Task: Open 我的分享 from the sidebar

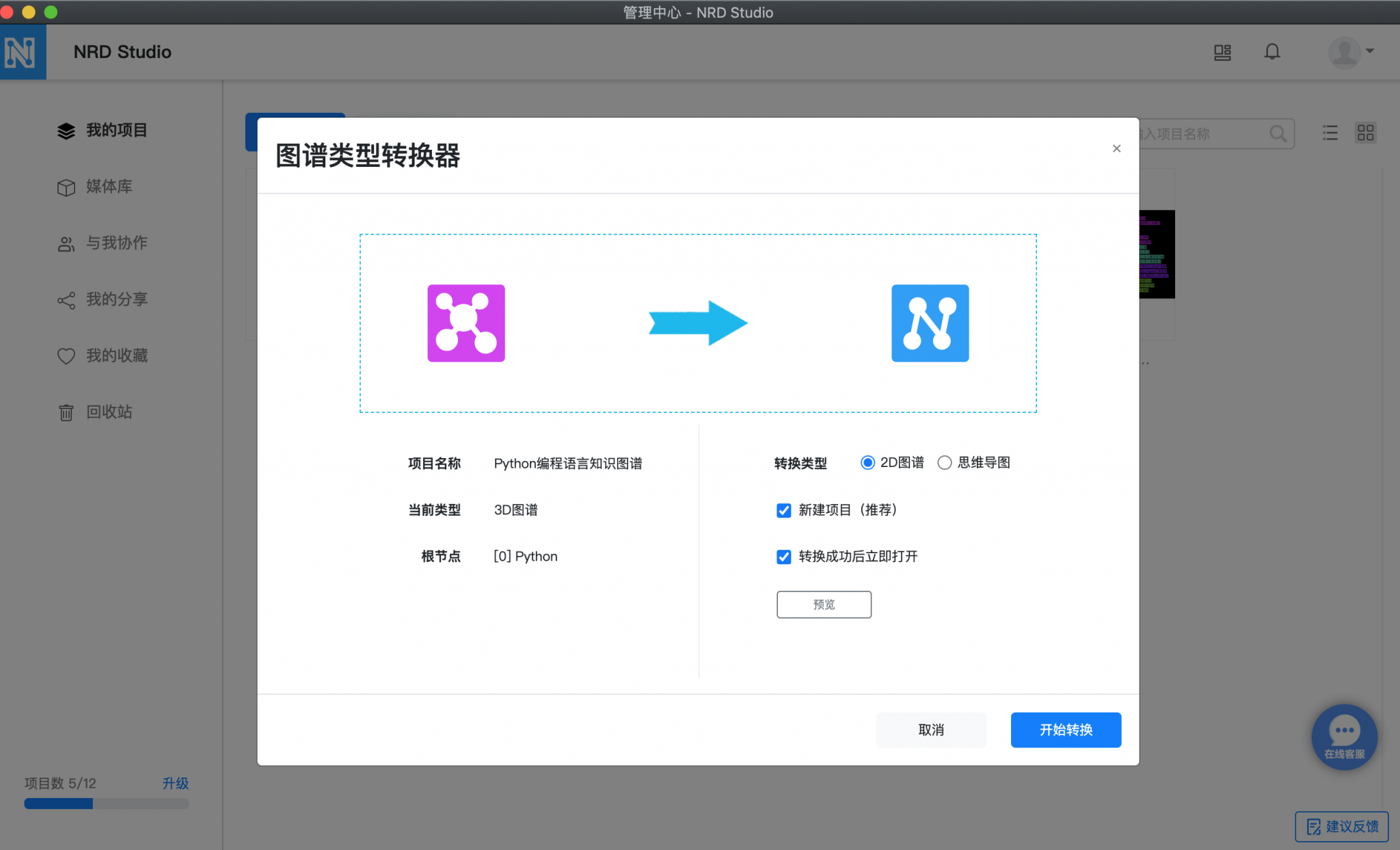Action: click(x=116, y=299)
